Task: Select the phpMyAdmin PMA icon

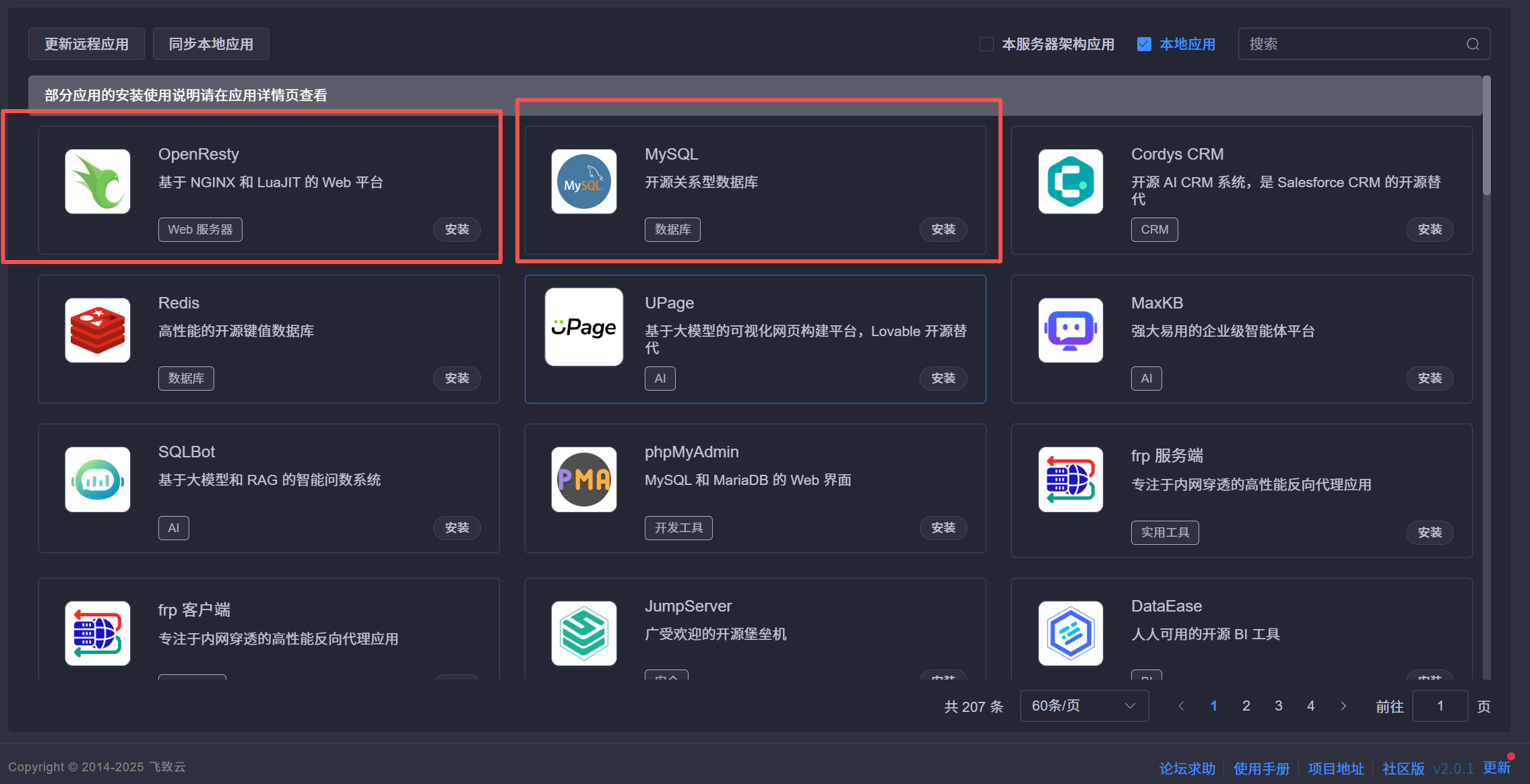Action: click(x=583, y=480)
